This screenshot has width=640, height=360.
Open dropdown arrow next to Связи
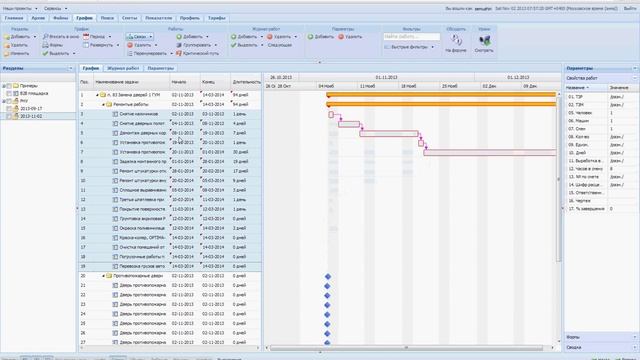pyautogui.click(x=151, y=37)
